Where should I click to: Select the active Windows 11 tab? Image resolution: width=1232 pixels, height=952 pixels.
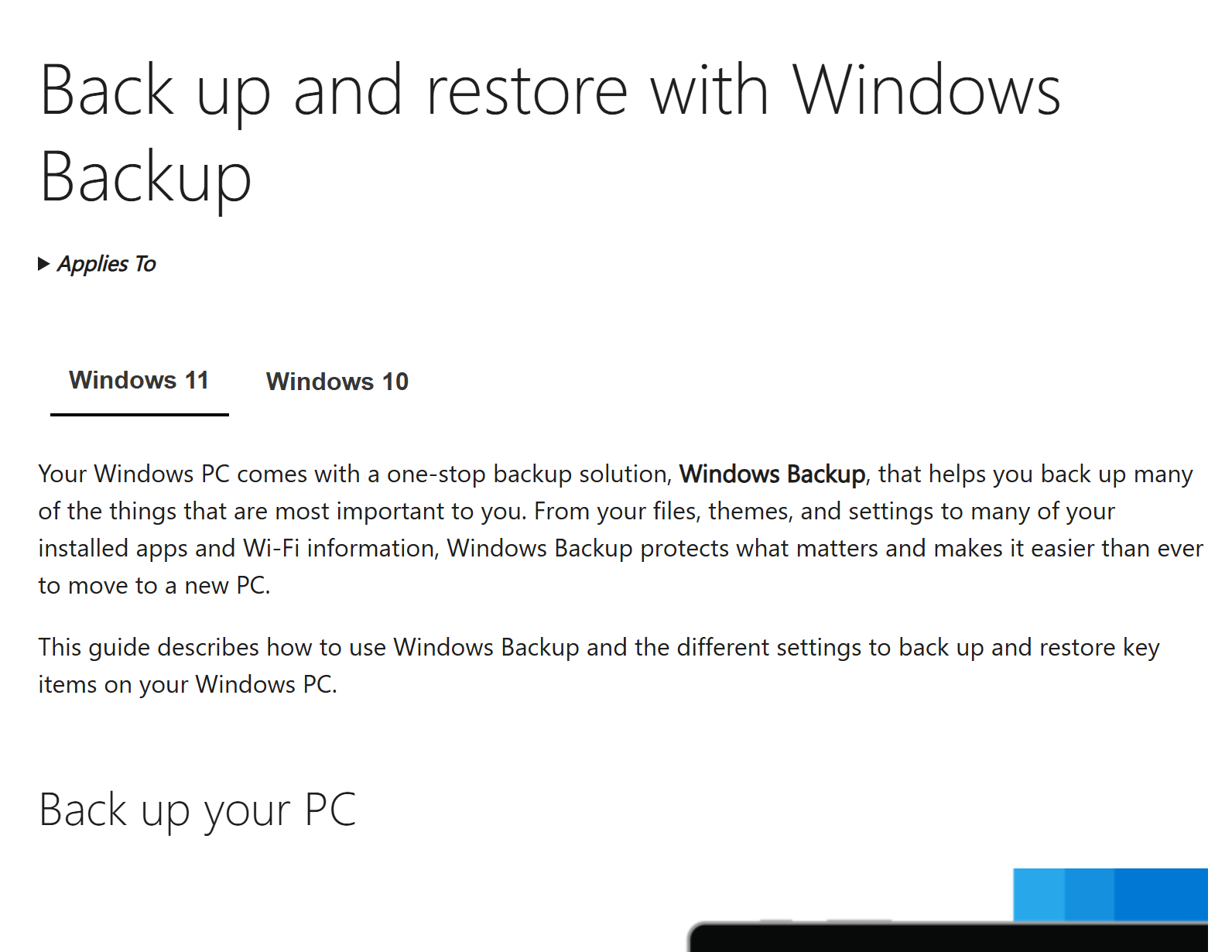tap(139, 379)
